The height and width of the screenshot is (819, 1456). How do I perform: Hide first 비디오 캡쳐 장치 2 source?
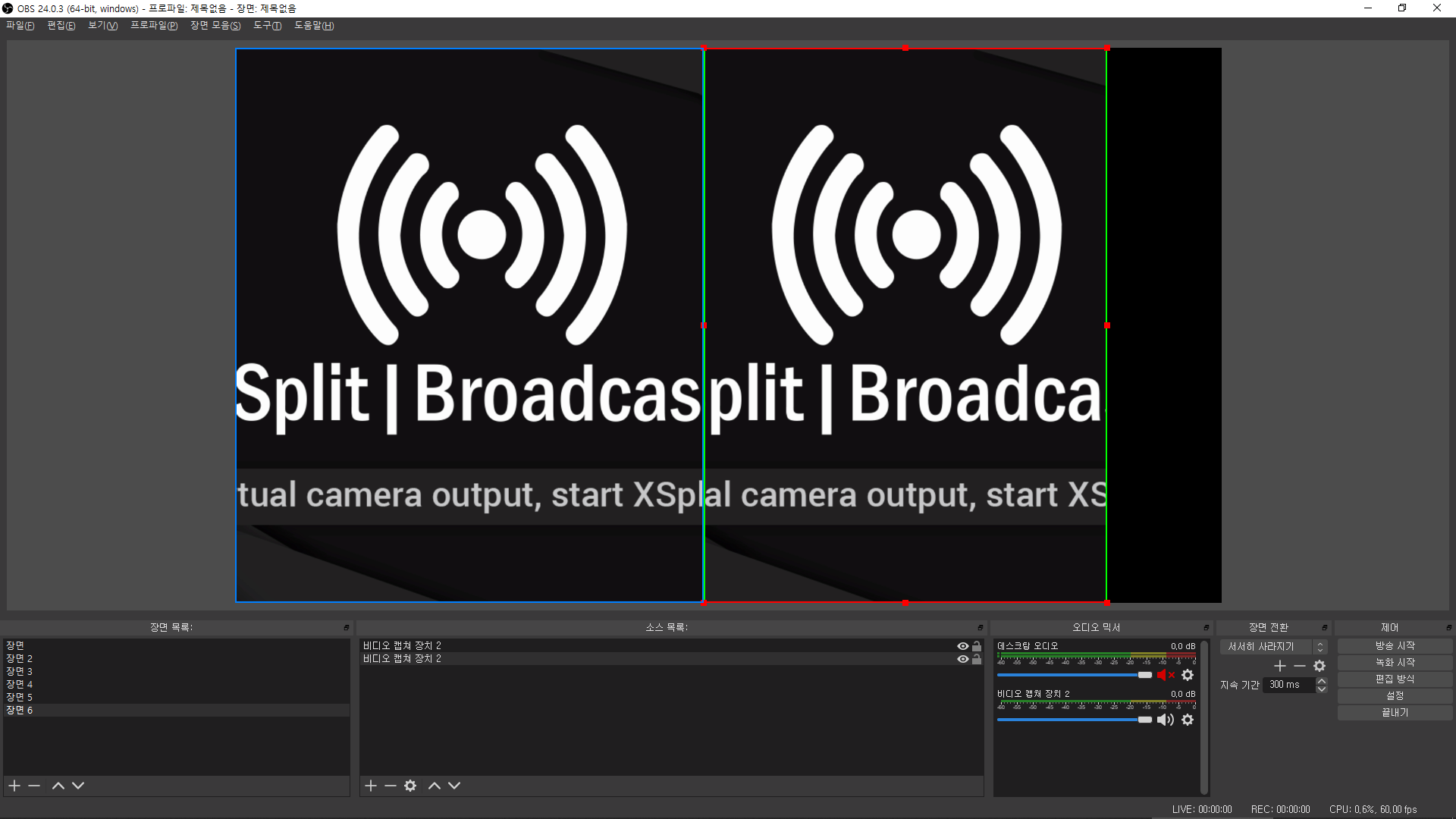[962, 646]
